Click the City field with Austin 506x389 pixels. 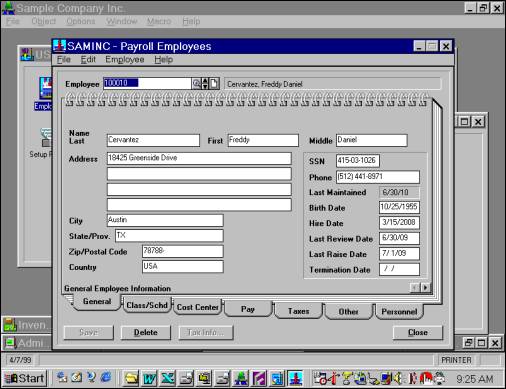165,220
